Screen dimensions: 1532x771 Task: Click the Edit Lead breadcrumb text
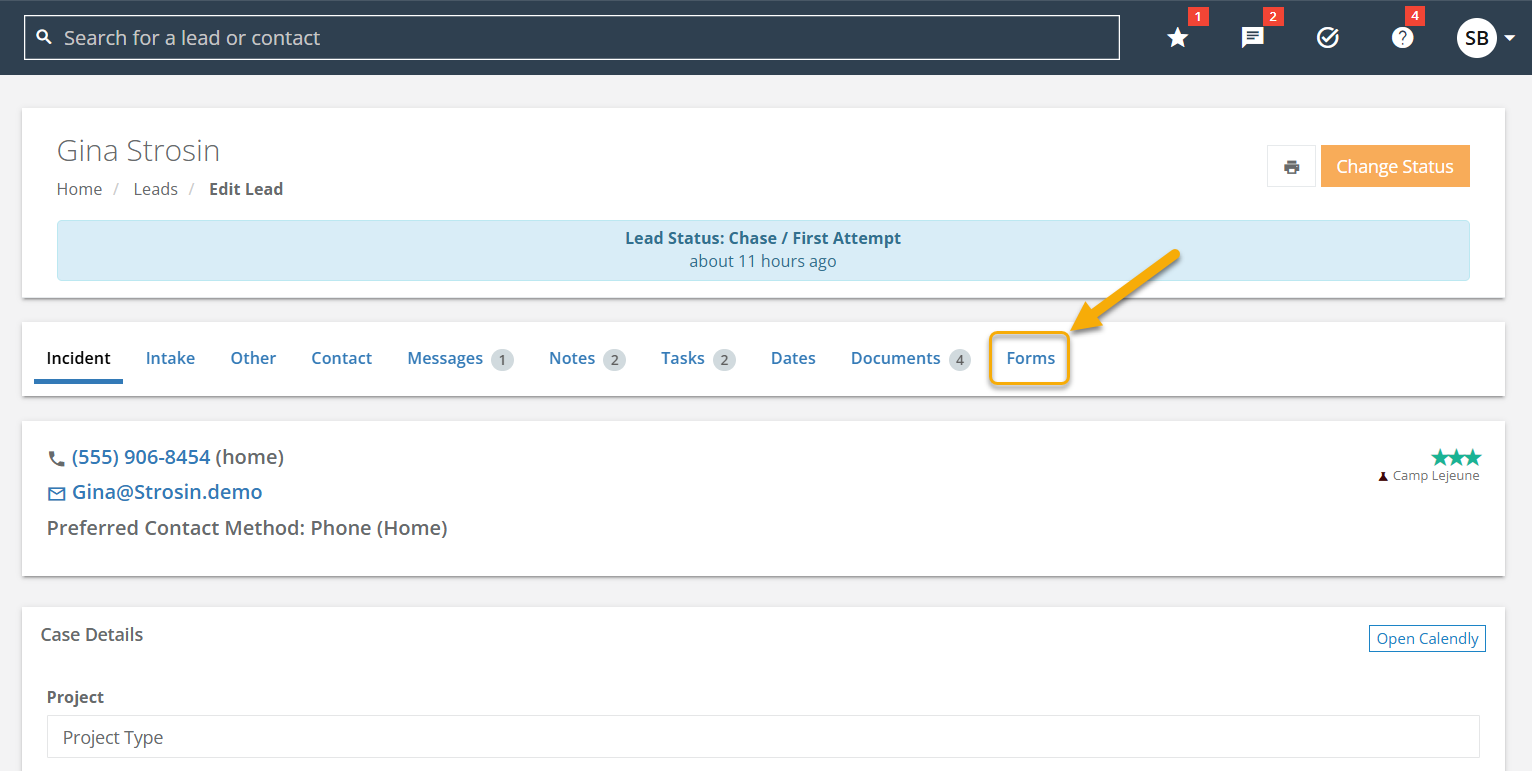[246, 189]
